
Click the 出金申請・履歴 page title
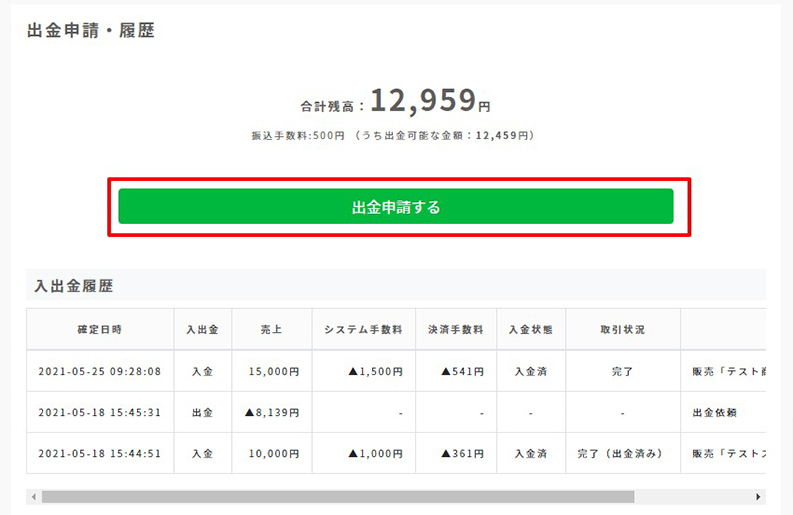(x=91, y=30)
